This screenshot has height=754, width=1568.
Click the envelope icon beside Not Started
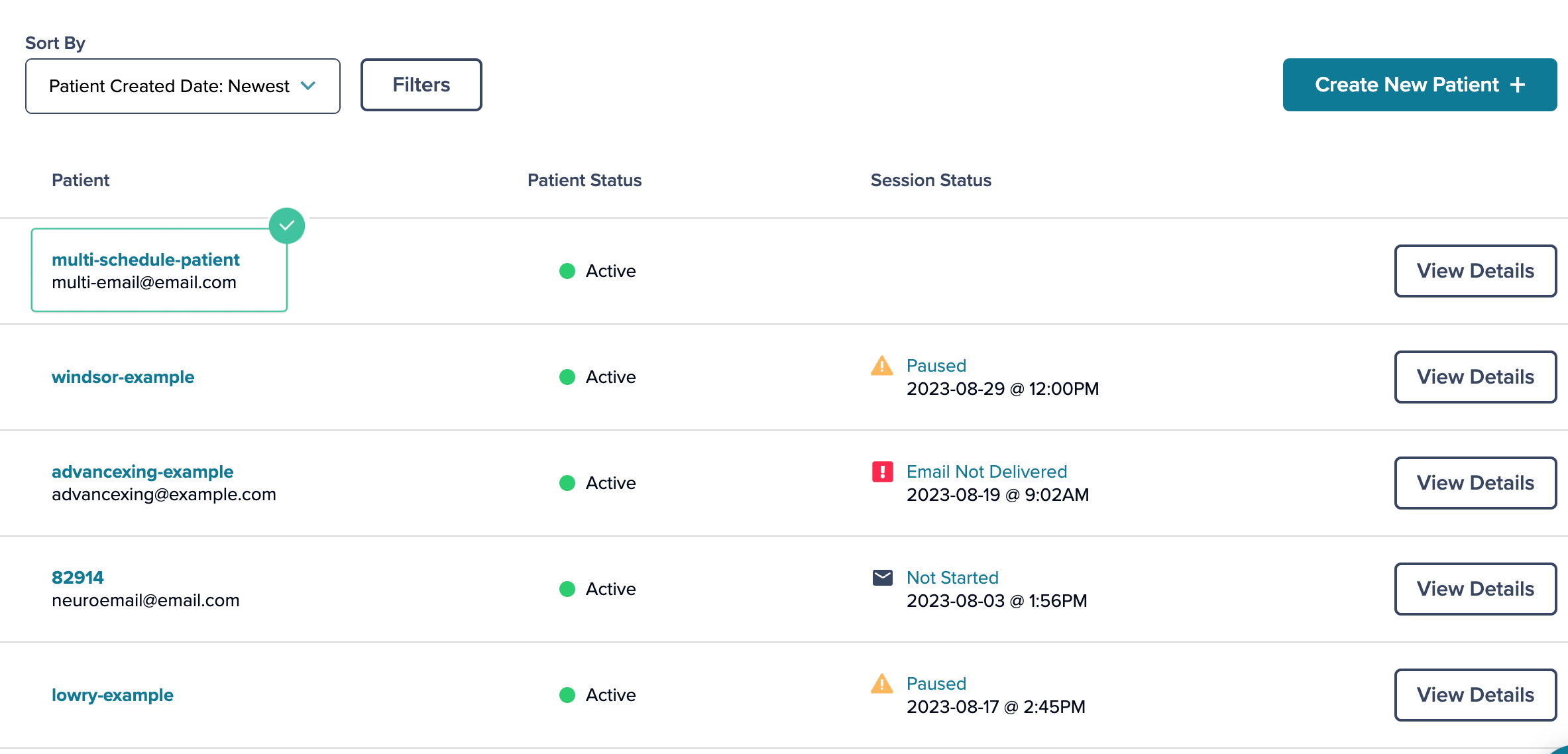coord(882,578)
